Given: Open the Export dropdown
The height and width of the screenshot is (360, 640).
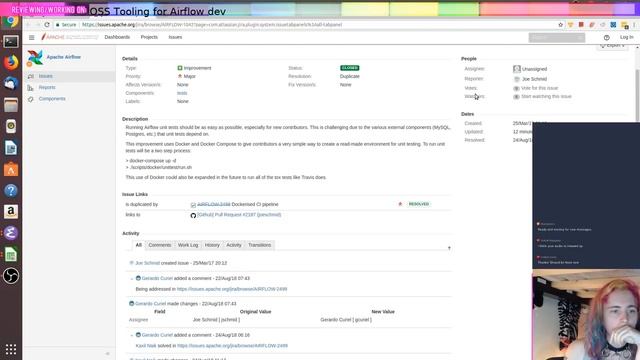Looking at the screenshot, I should [613, 46].
